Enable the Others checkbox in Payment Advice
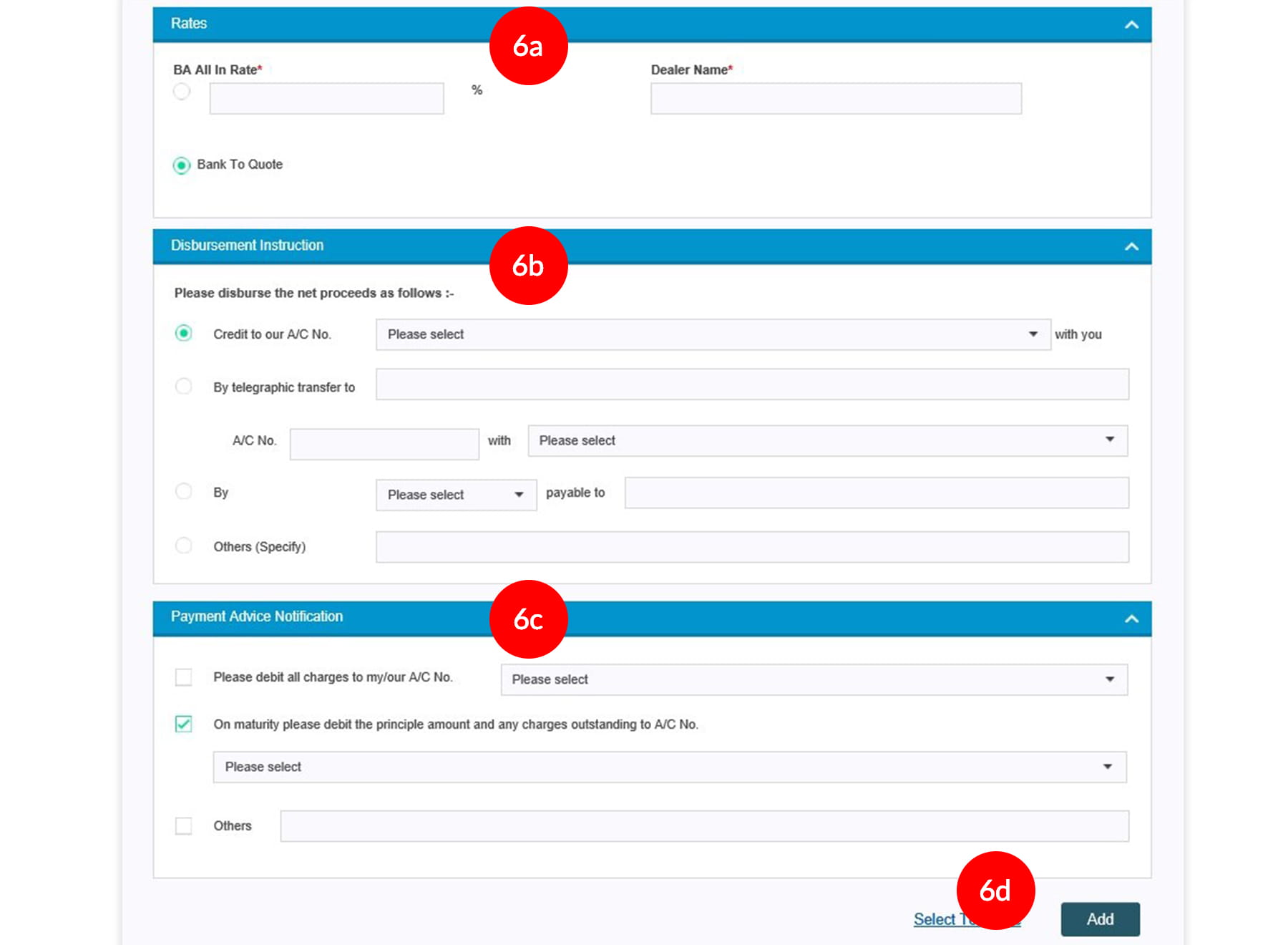Viewport: 1288px width, 945px height. tap(184, 826)
